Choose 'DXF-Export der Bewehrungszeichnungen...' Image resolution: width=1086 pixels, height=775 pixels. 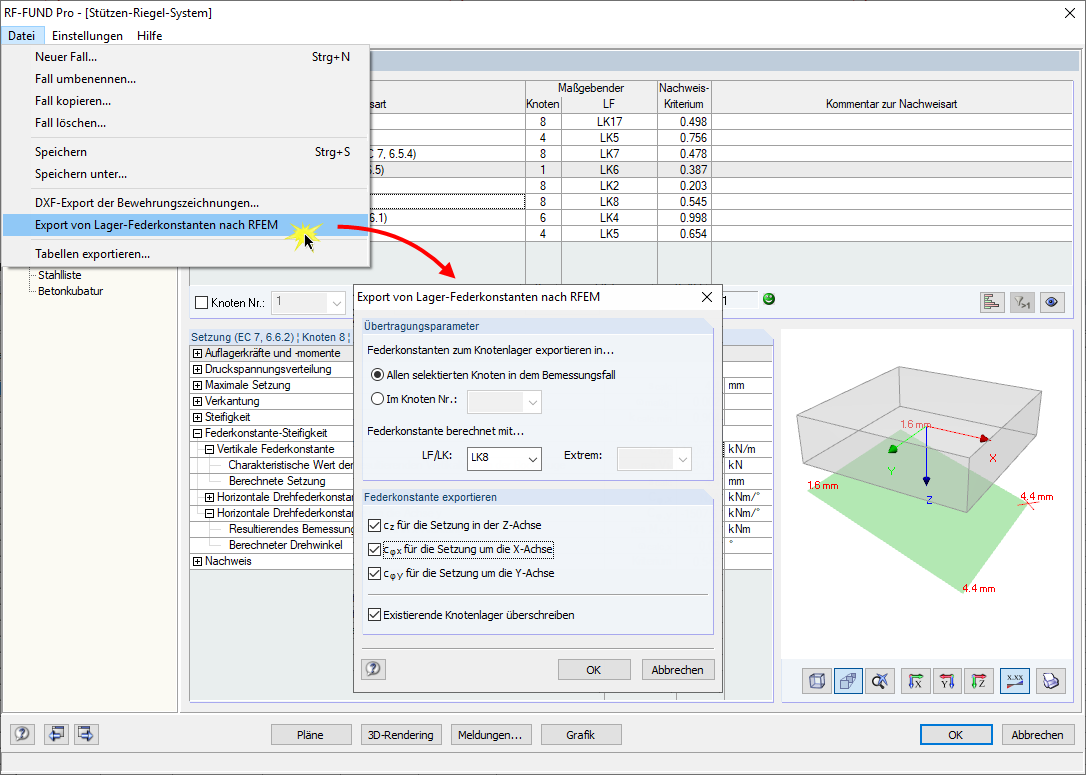coord(186,203)
